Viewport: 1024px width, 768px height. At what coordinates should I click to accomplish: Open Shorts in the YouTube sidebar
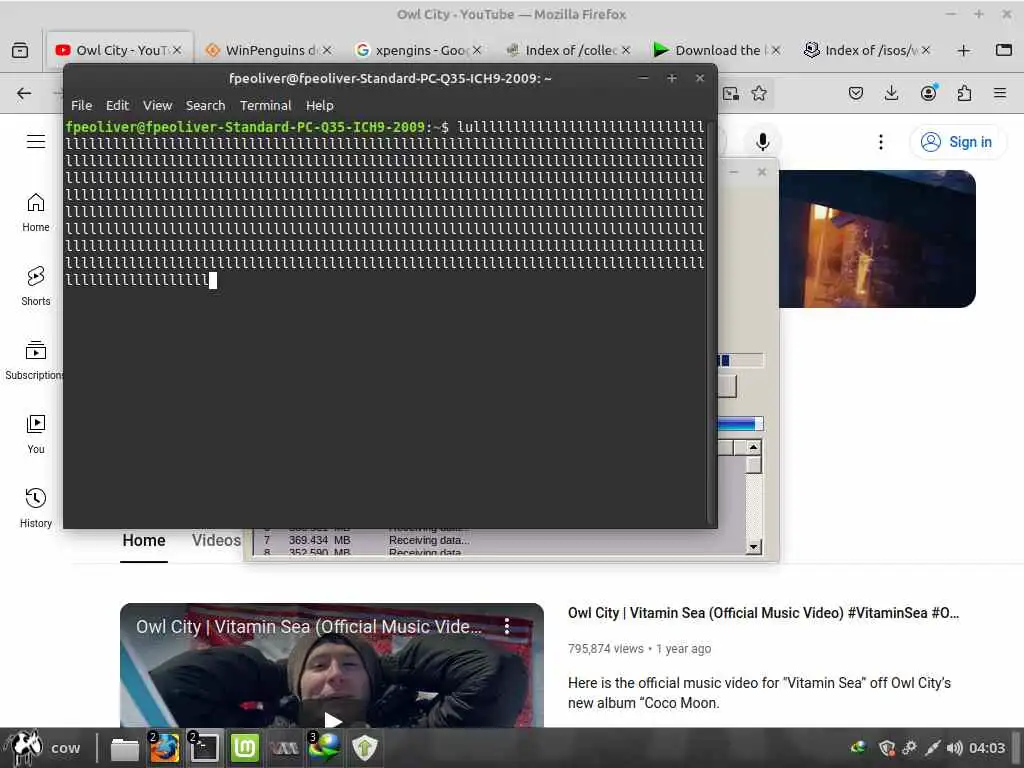[36, 286]
